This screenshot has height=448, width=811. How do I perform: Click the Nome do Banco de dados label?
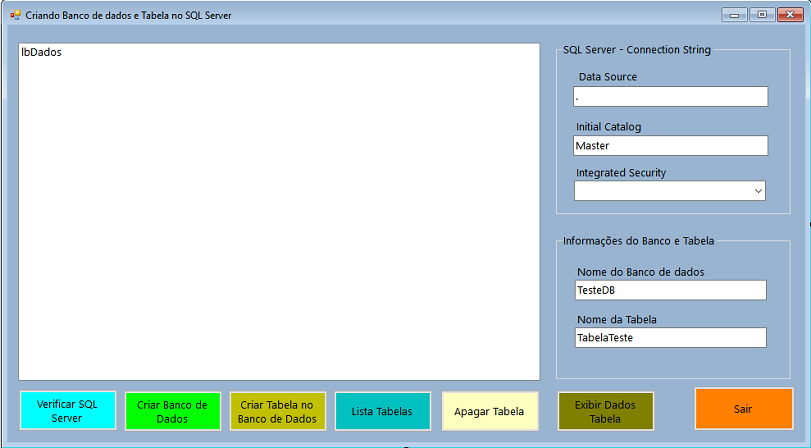(x=640, y=272)
